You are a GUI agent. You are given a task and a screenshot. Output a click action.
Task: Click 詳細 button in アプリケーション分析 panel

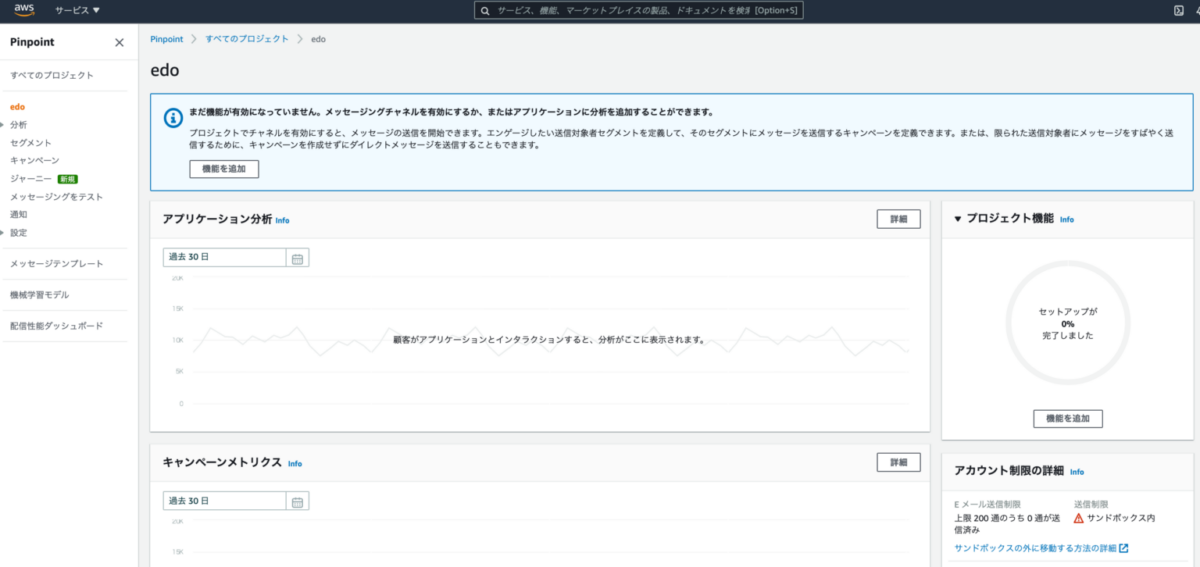(898, 220)
